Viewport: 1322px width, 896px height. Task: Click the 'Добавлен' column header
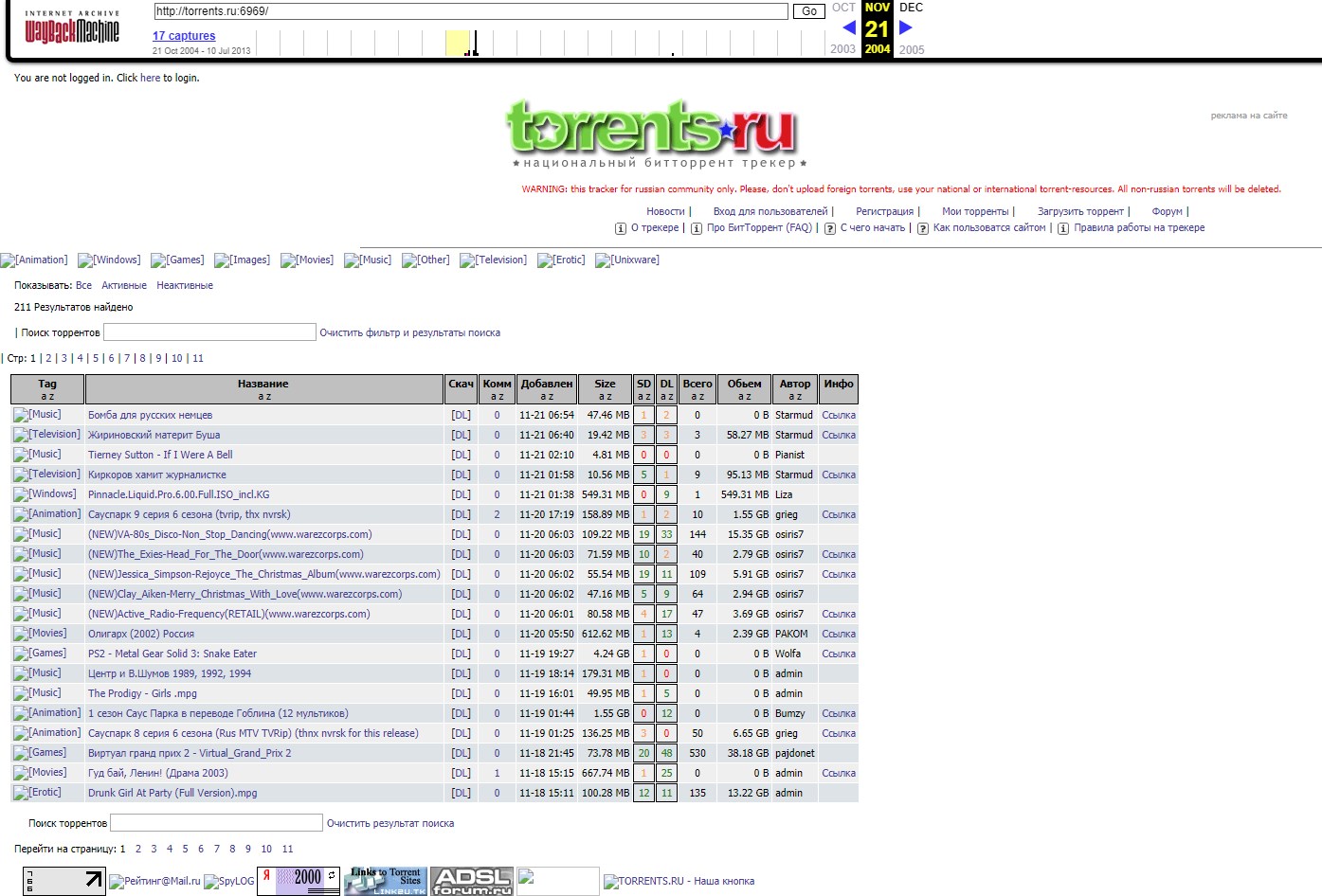(547, 389)
